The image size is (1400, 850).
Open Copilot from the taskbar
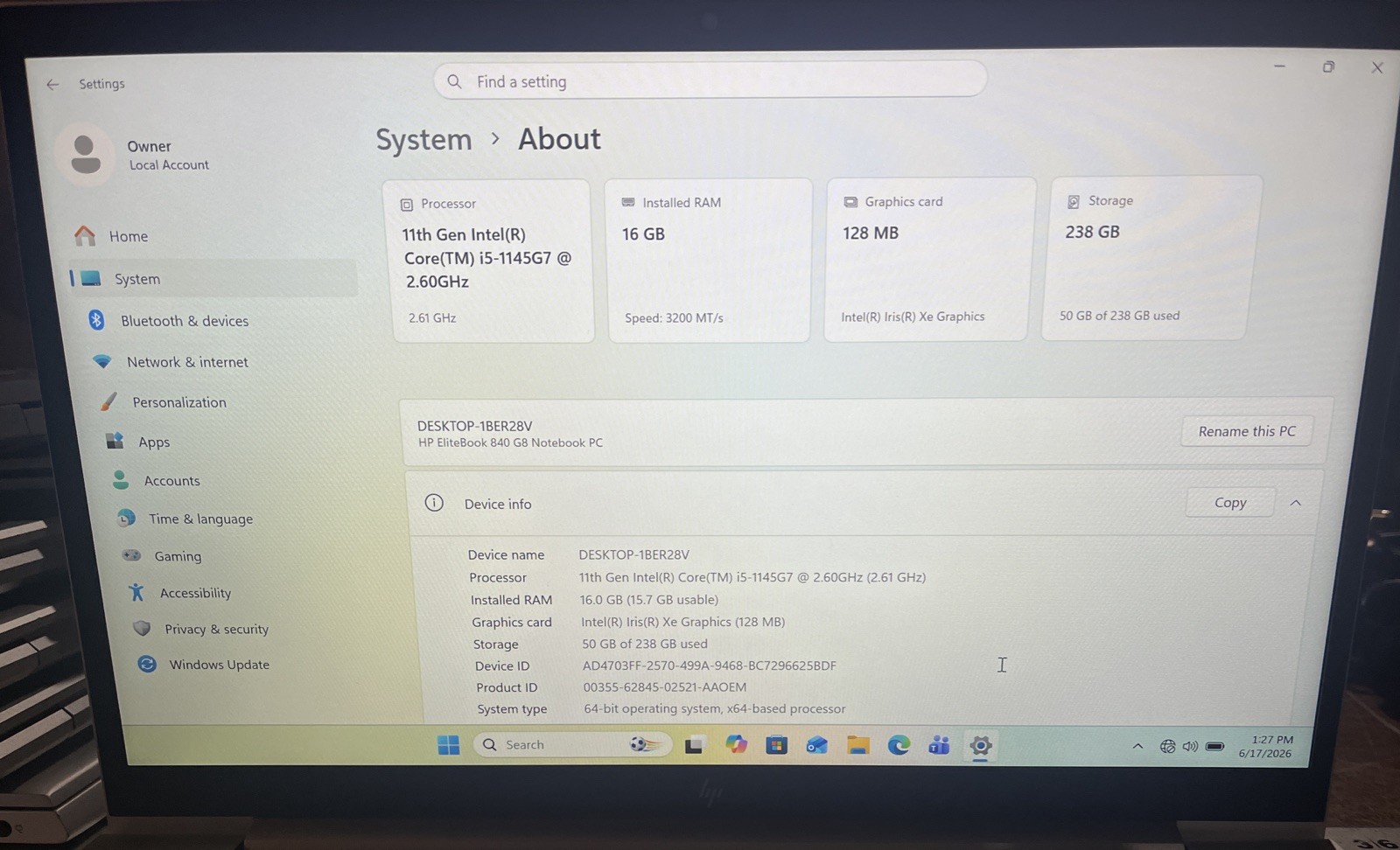pyautogui.click(x=736, y=744)
